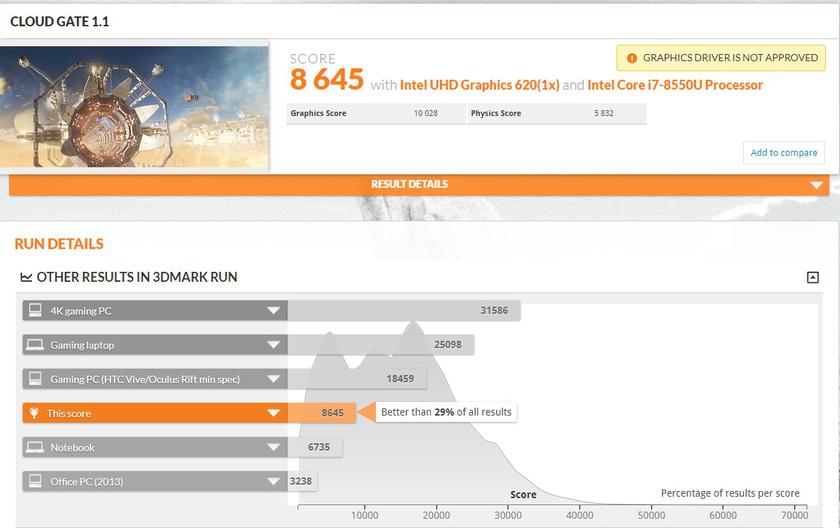
Task: Open the Office PC (2013) dropdown arrow
Action: [x=273, y=481]
